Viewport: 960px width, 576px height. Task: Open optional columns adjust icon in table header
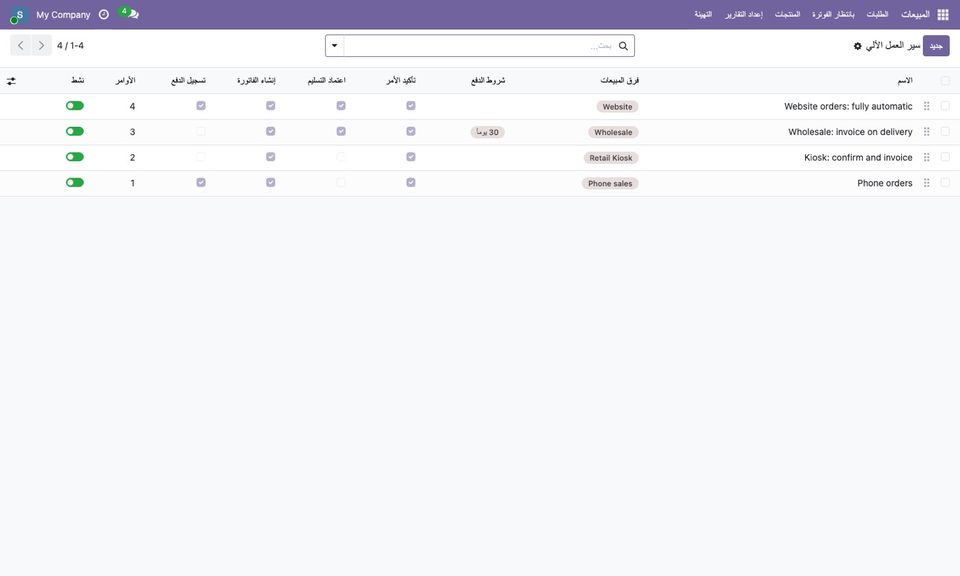tap(11, 81)
